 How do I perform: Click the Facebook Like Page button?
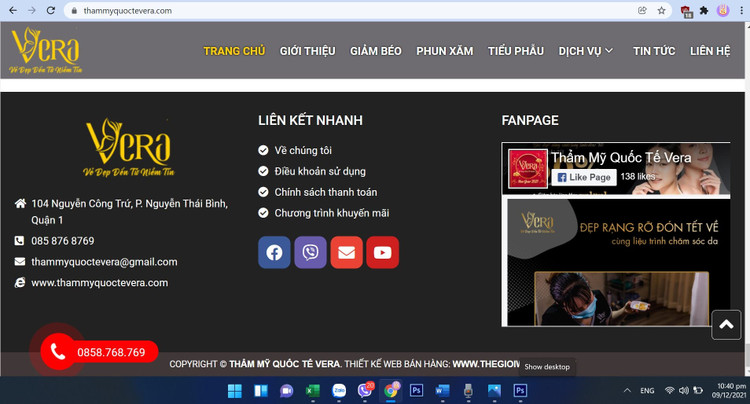(583, 177)
